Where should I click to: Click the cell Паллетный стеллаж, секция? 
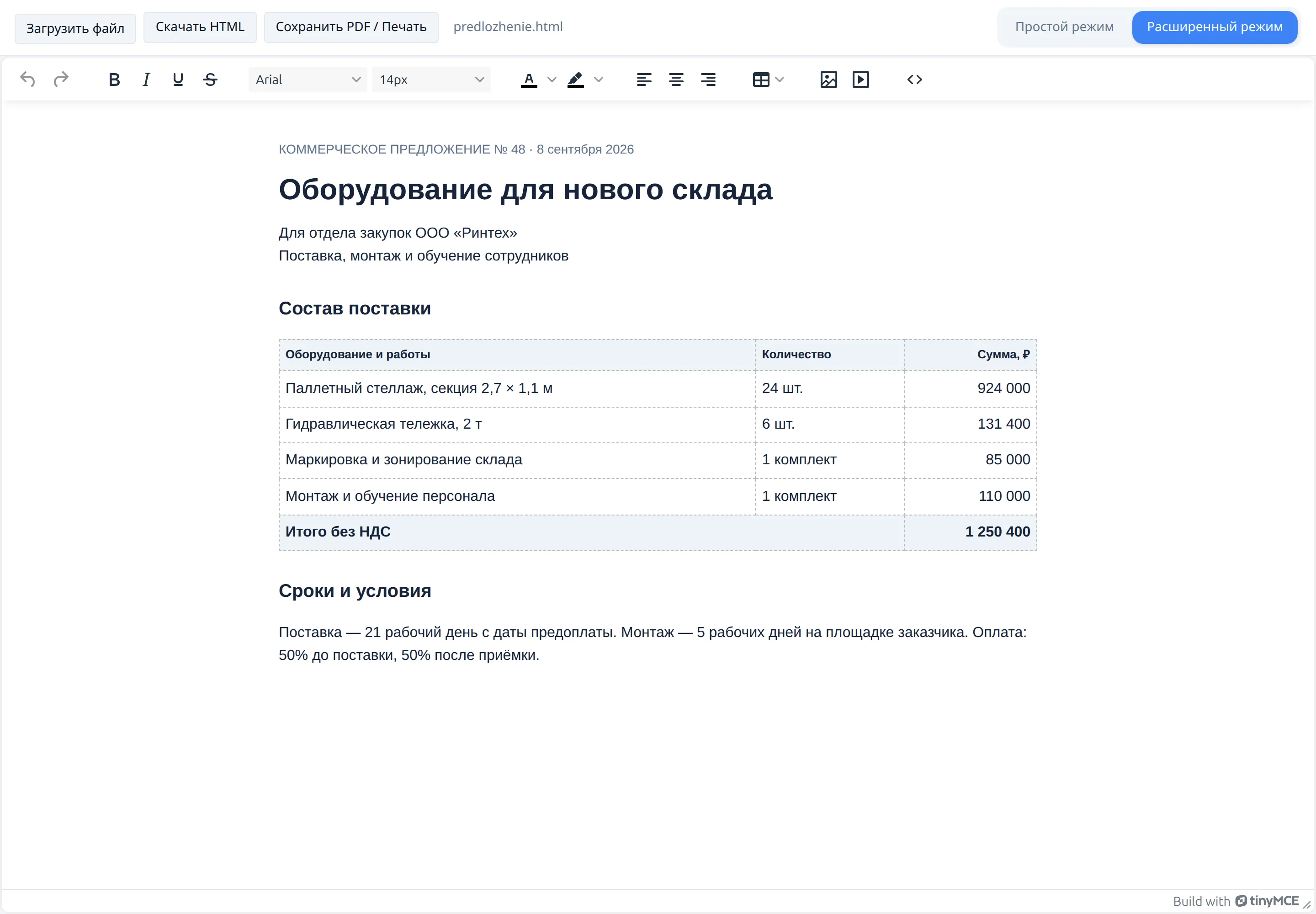pos(516,389)
